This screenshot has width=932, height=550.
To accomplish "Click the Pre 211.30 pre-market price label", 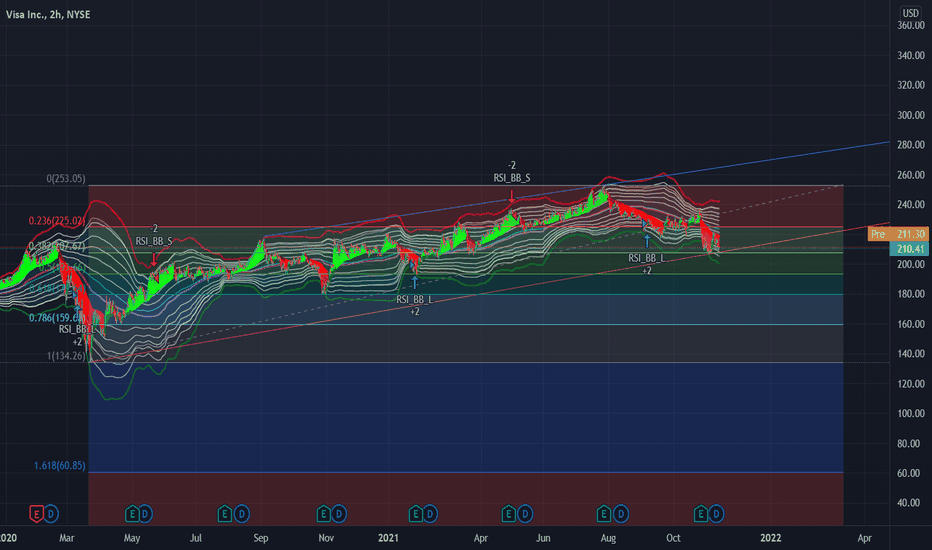I will (x=898, y=234).
